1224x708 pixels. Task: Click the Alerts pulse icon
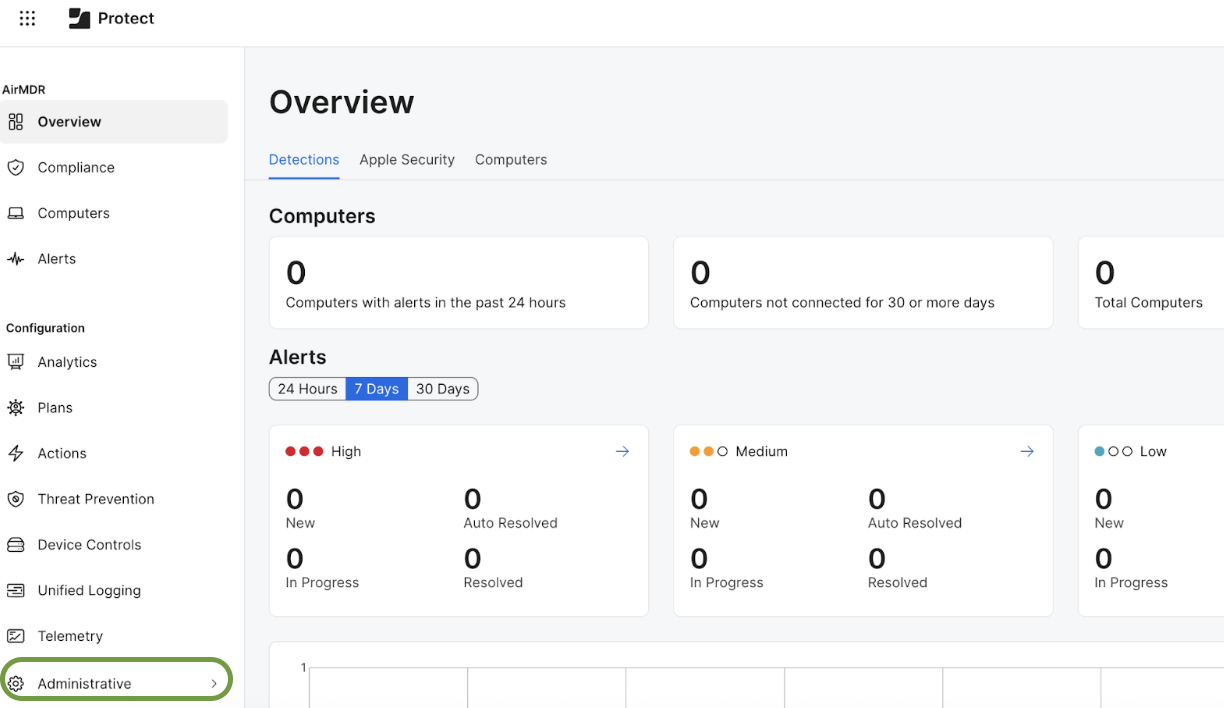(15, 259)
